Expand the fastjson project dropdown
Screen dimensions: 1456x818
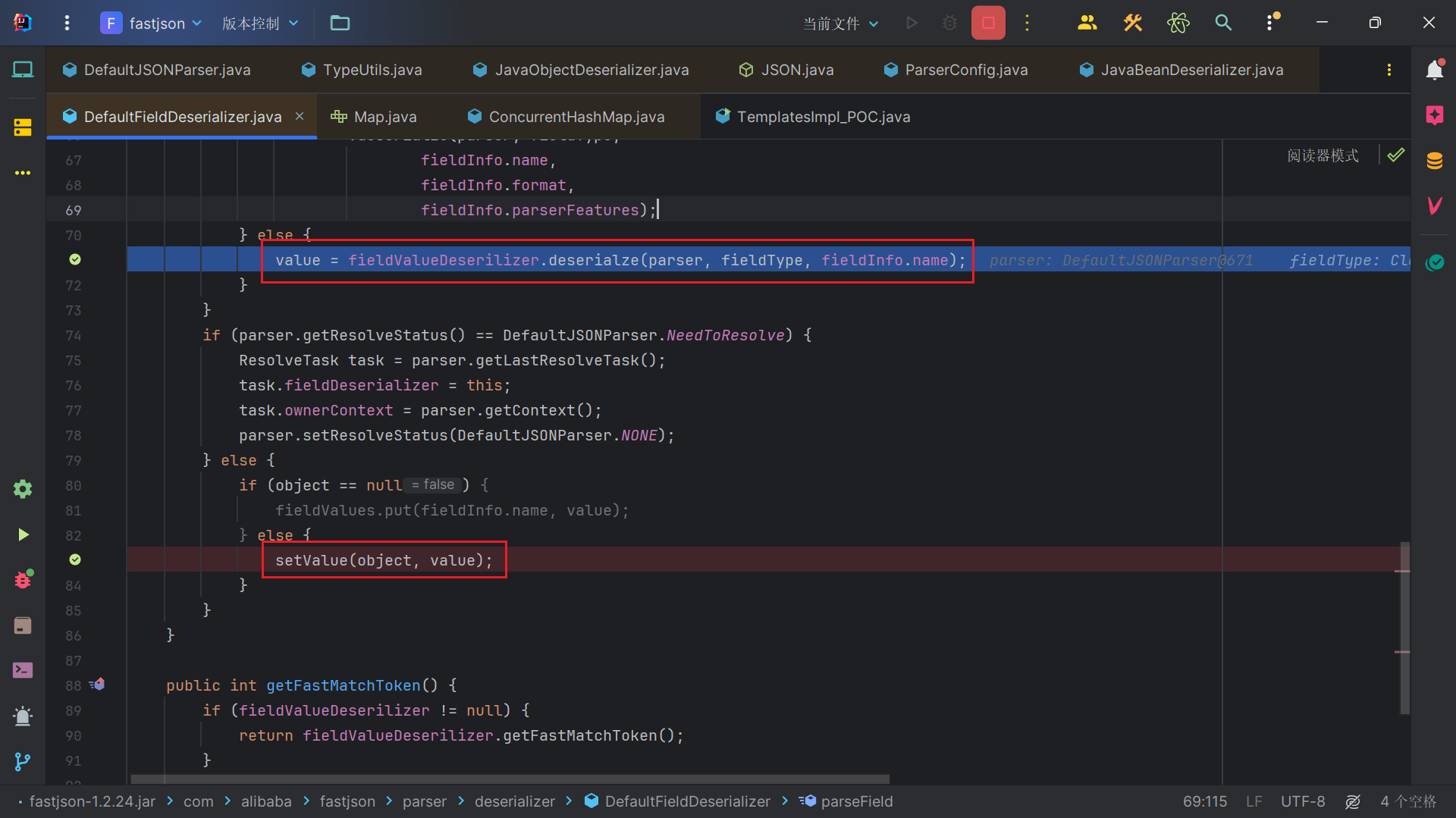pos(152,23)
